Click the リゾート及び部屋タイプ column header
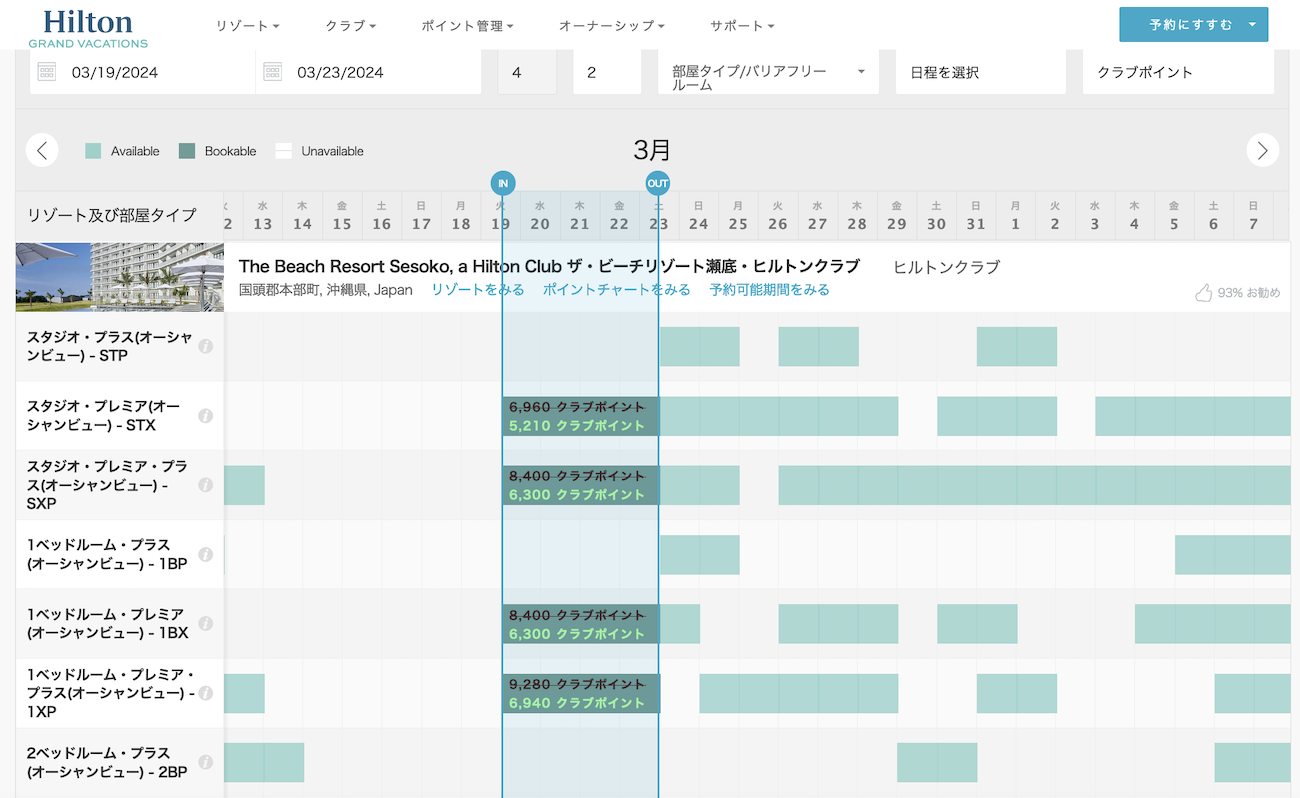Image resolution: width=1300 pixels, height=798 pixels. click(x=112, y=215)
